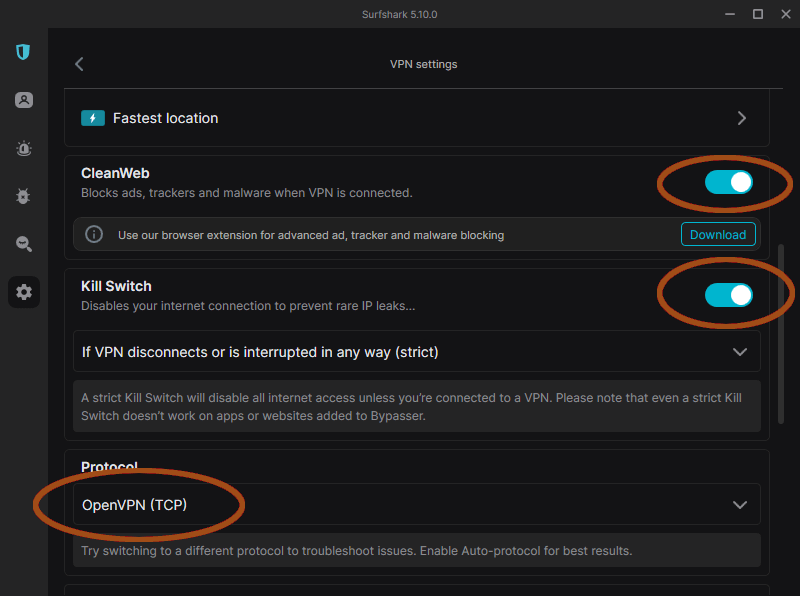Open the Settings gear icon in sidebar
This screenshot has height=596, width=800.
[23, 292]
